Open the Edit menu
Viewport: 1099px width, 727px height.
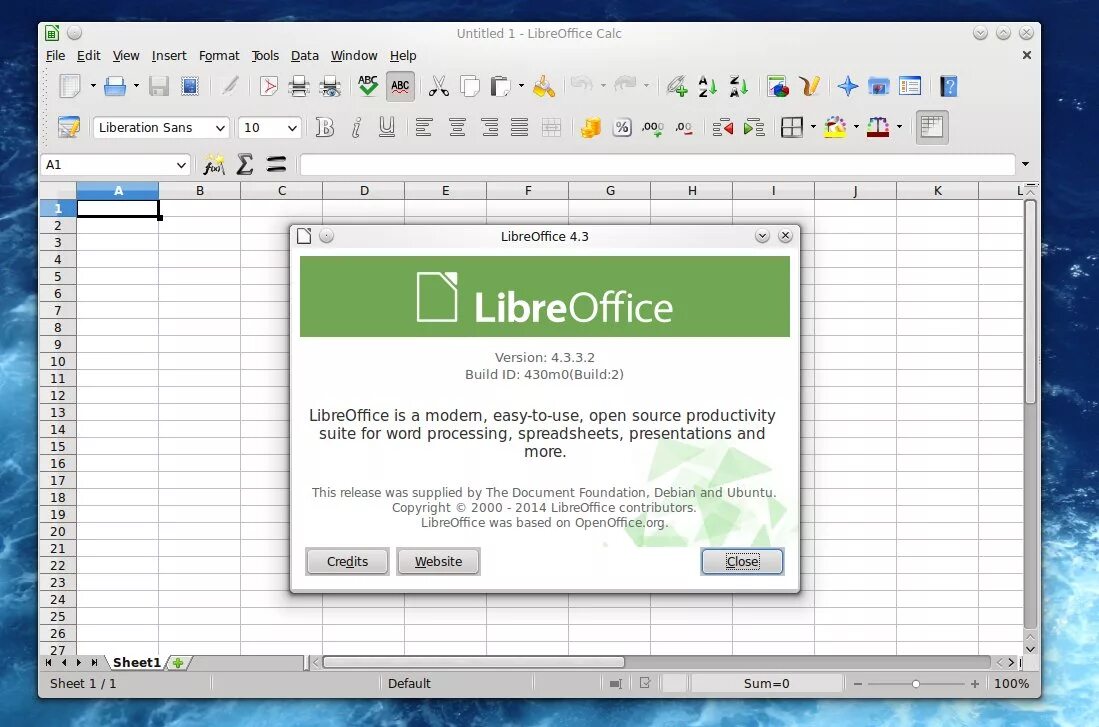pyautogui.click(x=88, y=55)
